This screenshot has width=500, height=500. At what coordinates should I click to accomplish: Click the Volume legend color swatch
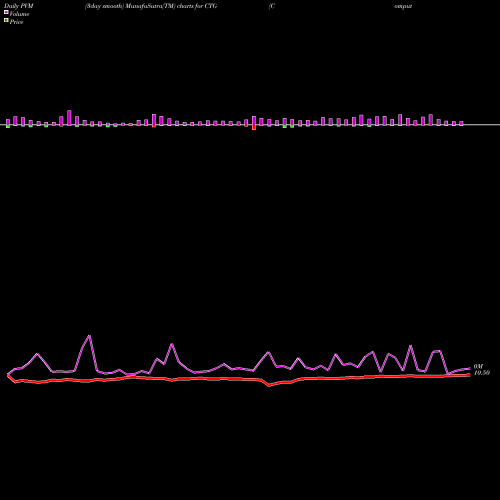click(6, 12)
